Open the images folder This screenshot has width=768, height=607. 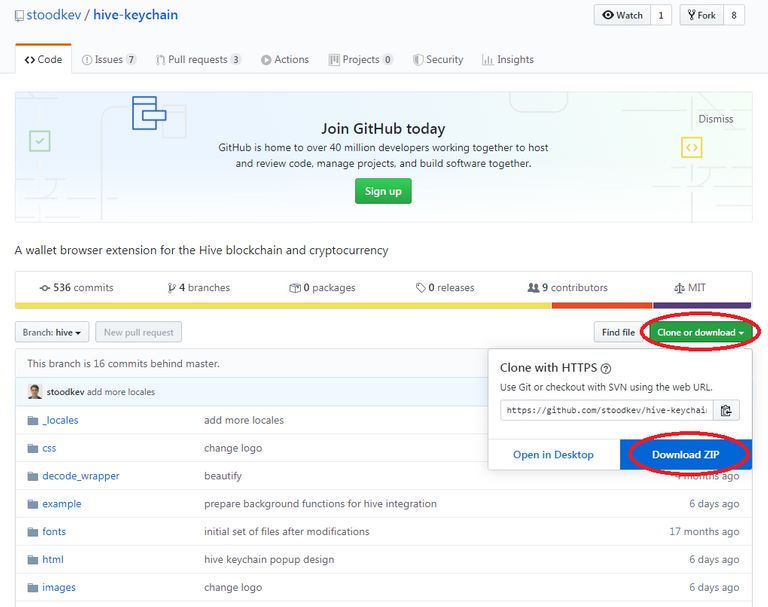[59, 587]
